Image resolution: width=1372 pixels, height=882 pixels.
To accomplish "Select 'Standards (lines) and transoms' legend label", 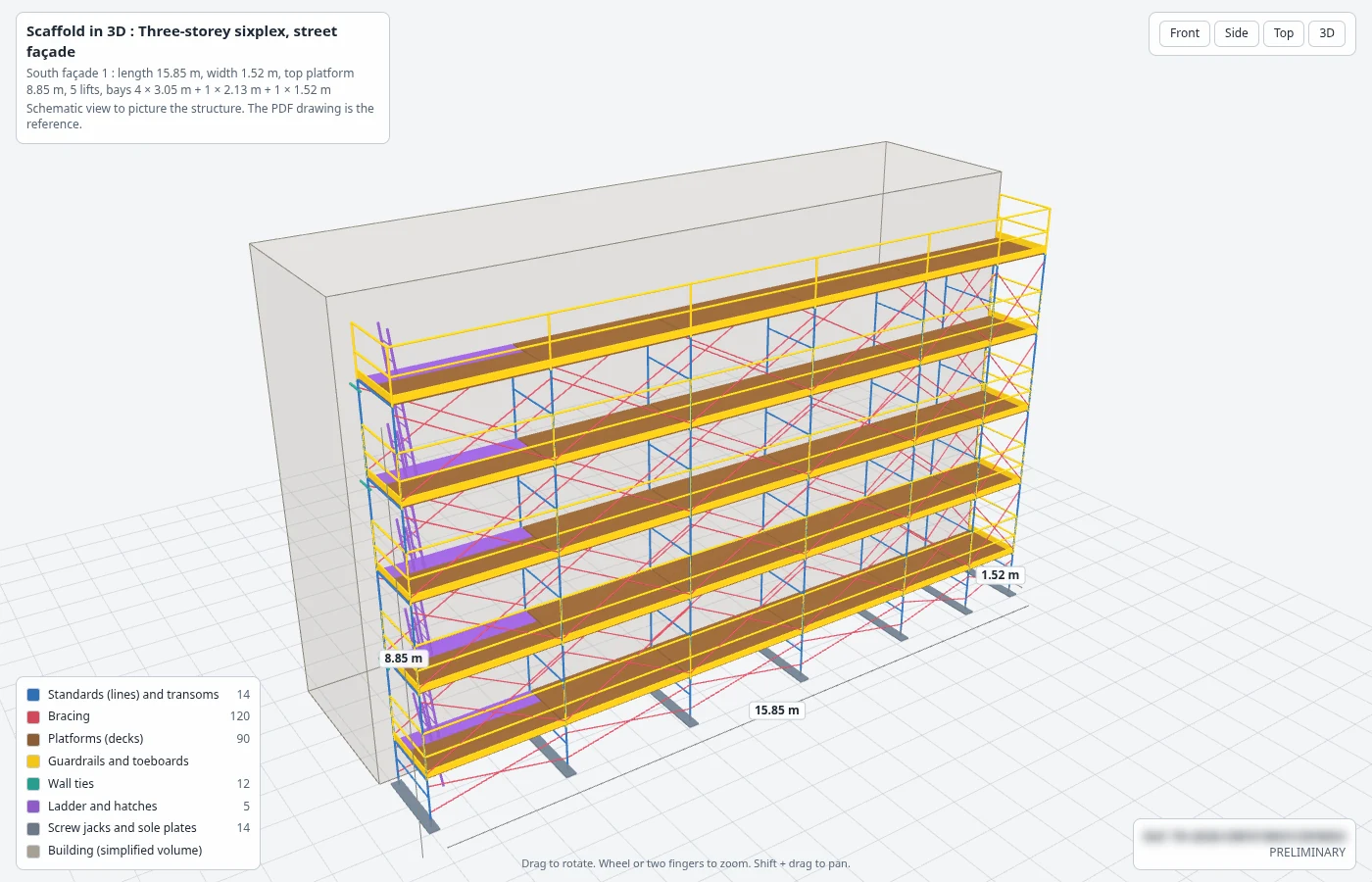I will tap(133, 695).
